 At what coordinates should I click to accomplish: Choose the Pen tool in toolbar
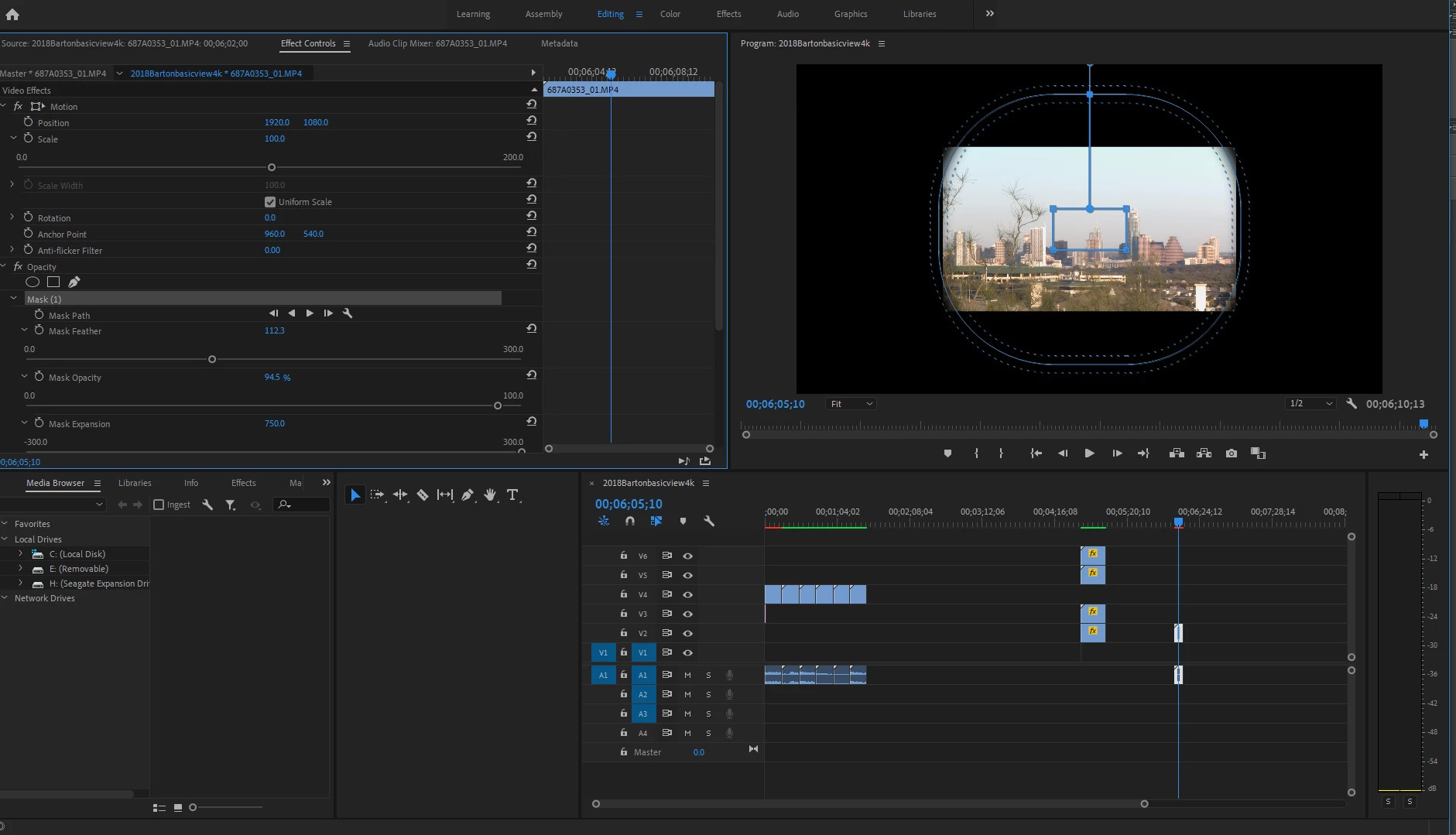pyautogui.click(x=468, y=495)
